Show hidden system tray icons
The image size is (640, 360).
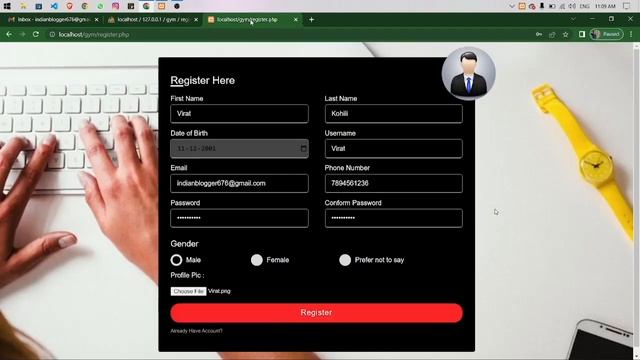512,6
